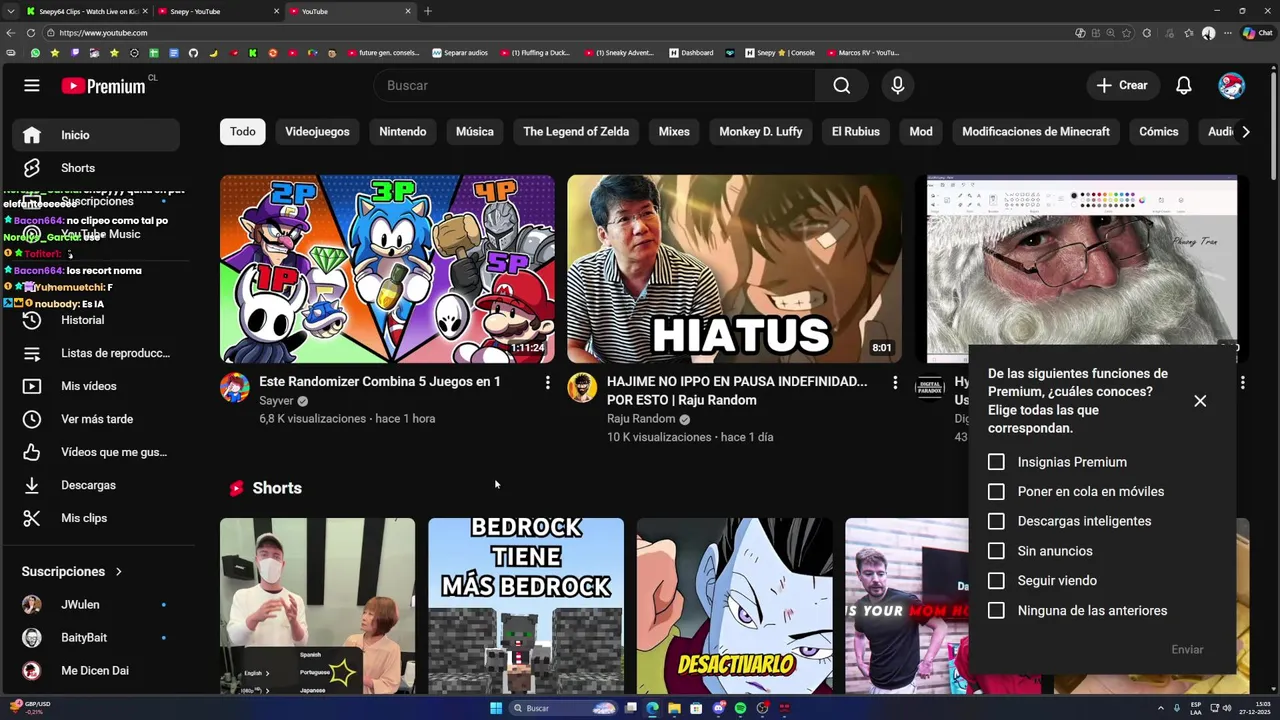
Task: Click the Enviar survey button
Action: (x=1187, y=650)
